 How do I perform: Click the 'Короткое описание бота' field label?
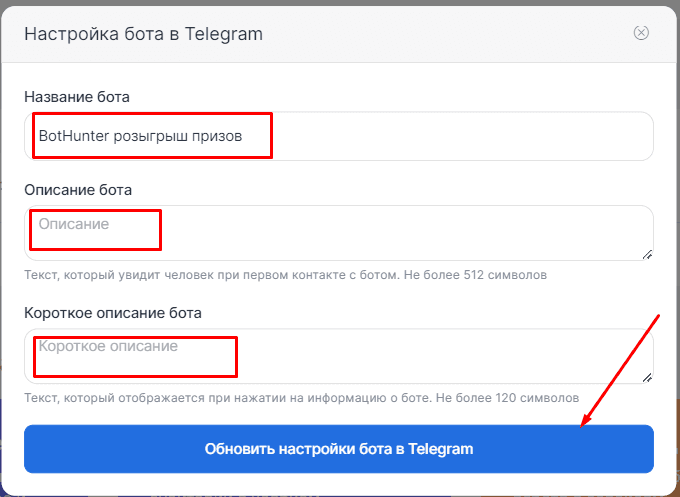pyautogui.click(x=113, y=312)
